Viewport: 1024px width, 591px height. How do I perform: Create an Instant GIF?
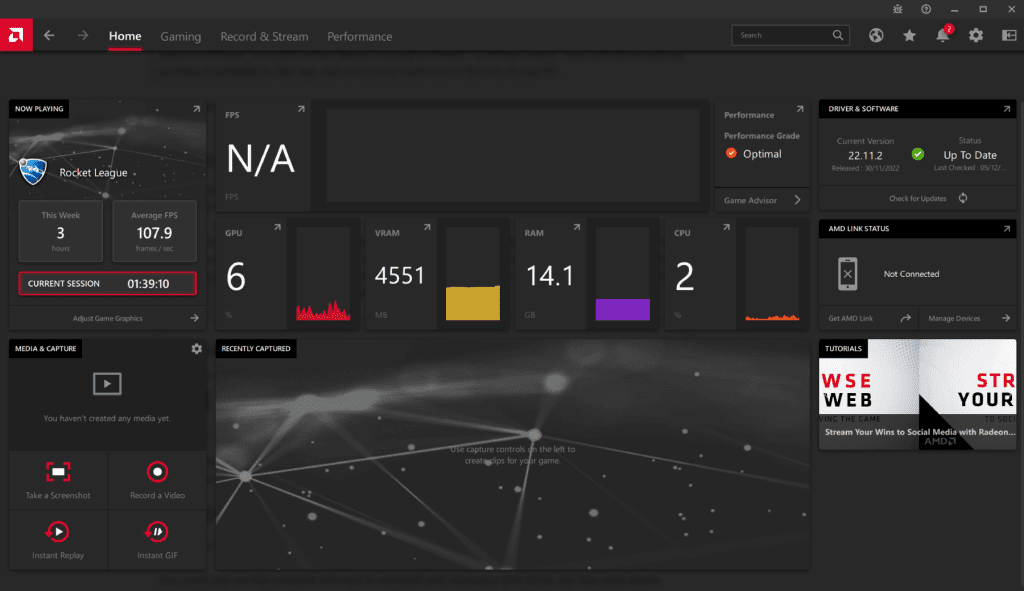pos(157,540)
